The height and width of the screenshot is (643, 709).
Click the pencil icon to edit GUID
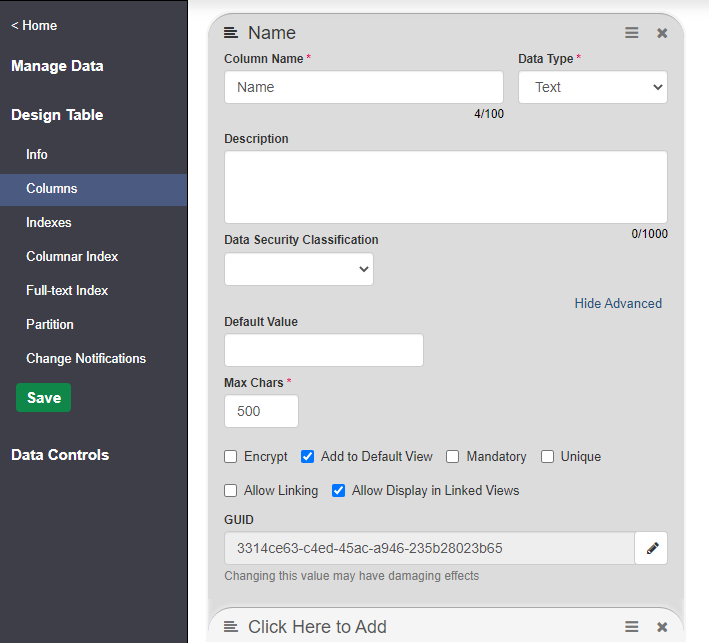tap(652, 548)
